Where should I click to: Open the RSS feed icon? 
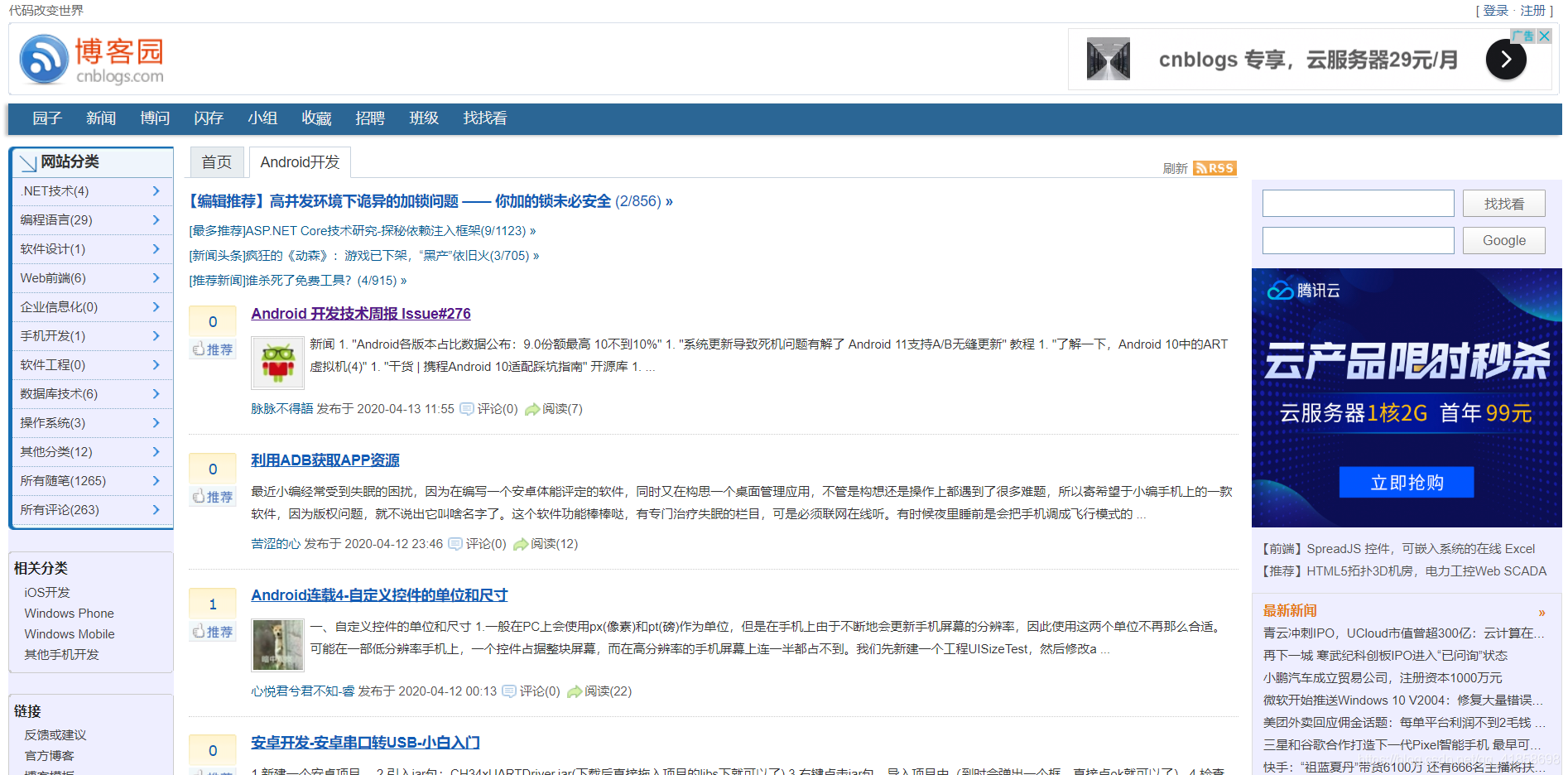coord(1214,168)
